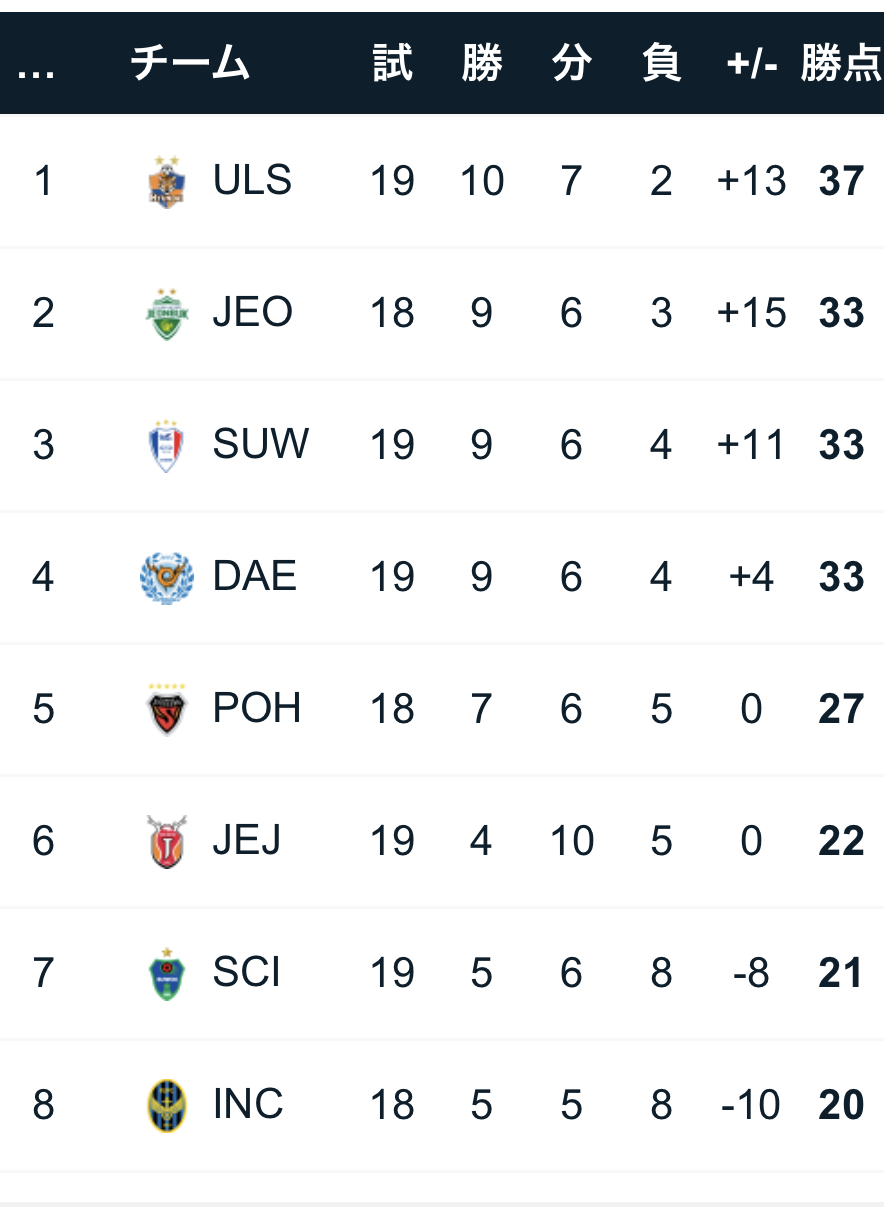Click the INC team crest icon
Image resolution: width=884 pixels, height=1207 pixels.
[166, 1106]
